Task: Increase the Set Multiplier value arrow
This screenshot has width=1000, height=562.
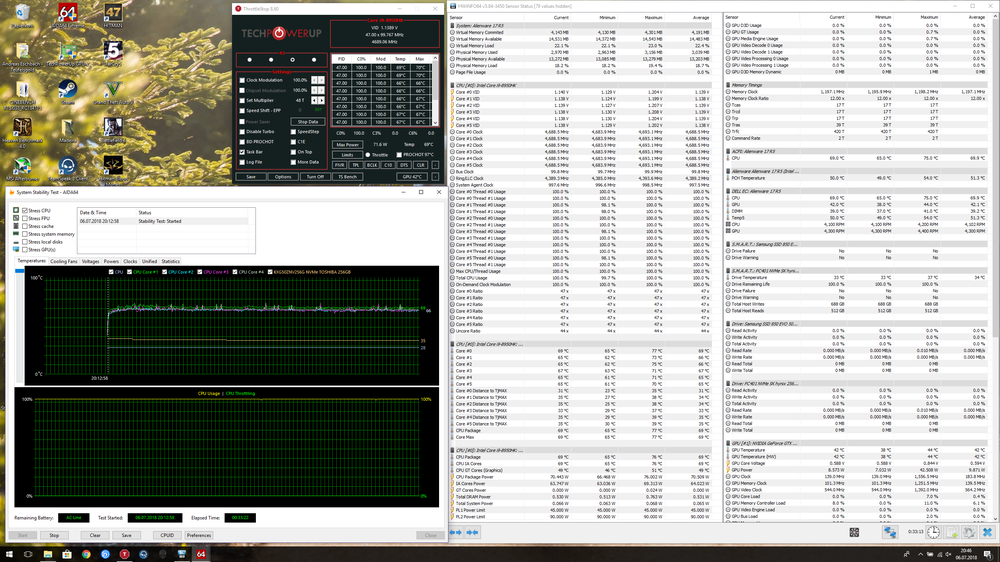Action: [319, 98]
